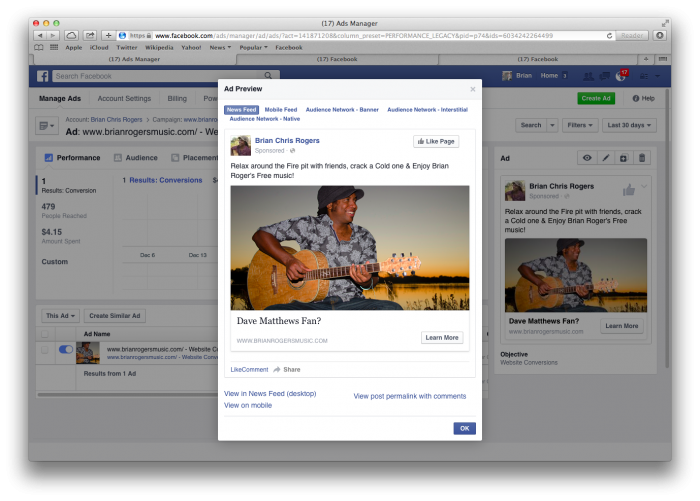Click the pencil edit icon in the Ad panel
The image size is (700, 501).
[x=605, y=158]
